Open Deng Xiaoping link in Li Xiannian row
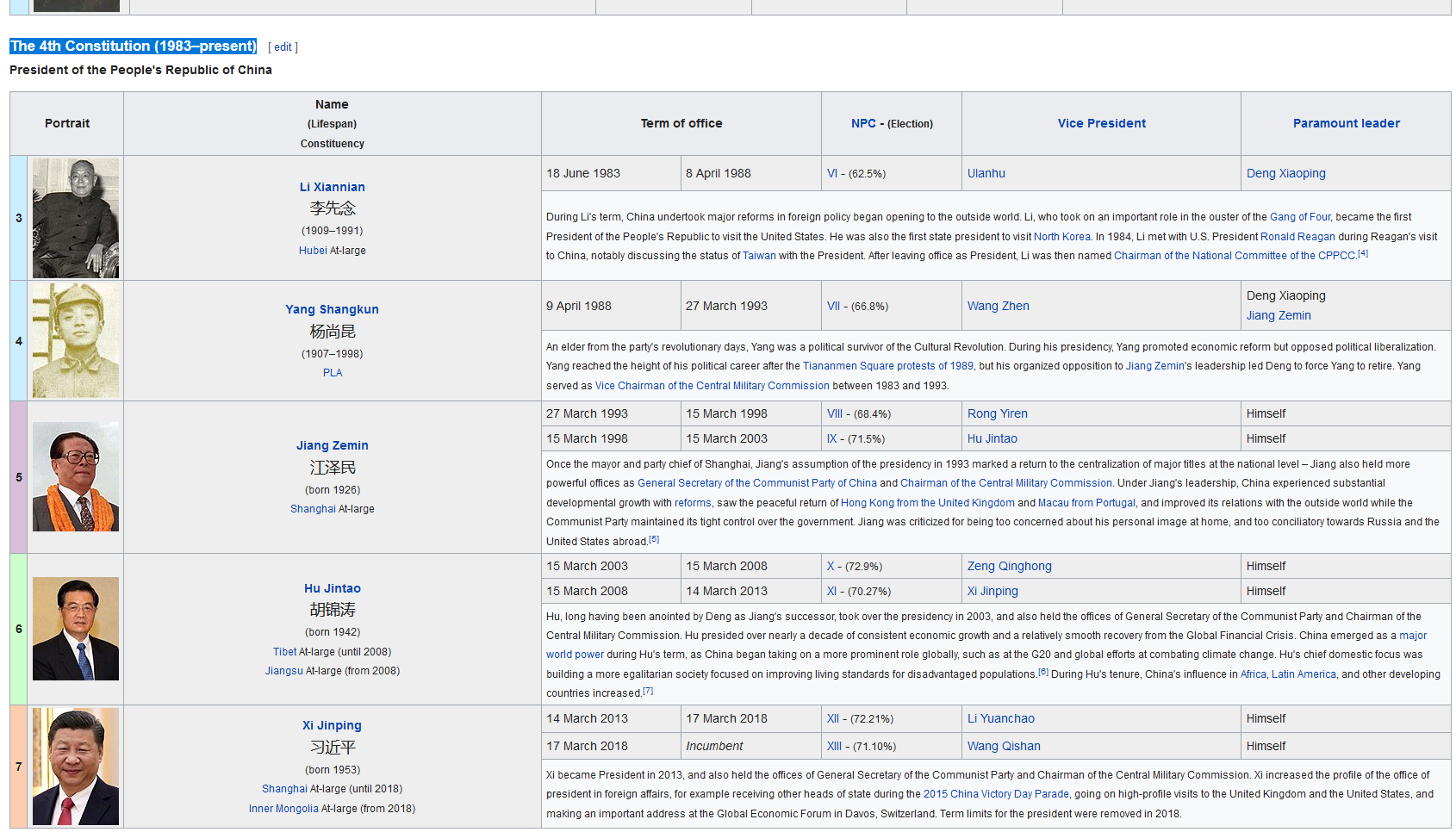 (x=1286, y=173)
